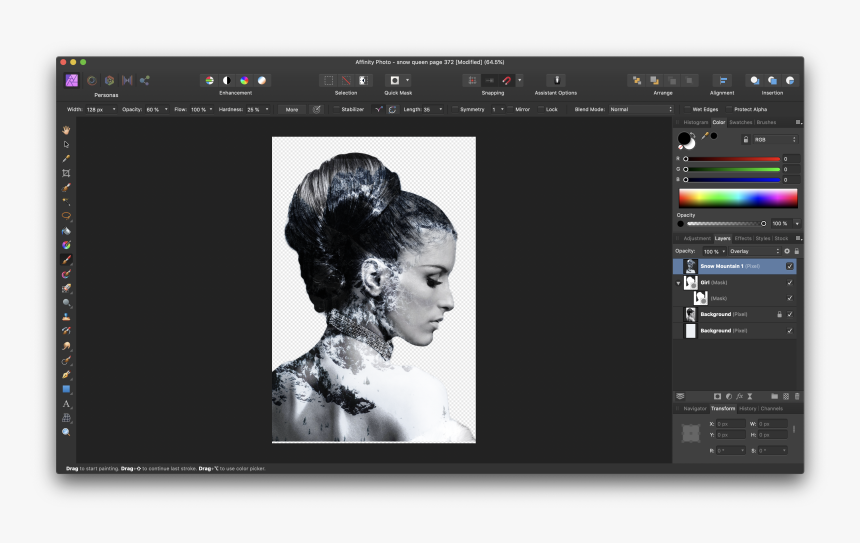
Task: Switch to the Histogram tab
Action: click(695, 122)
